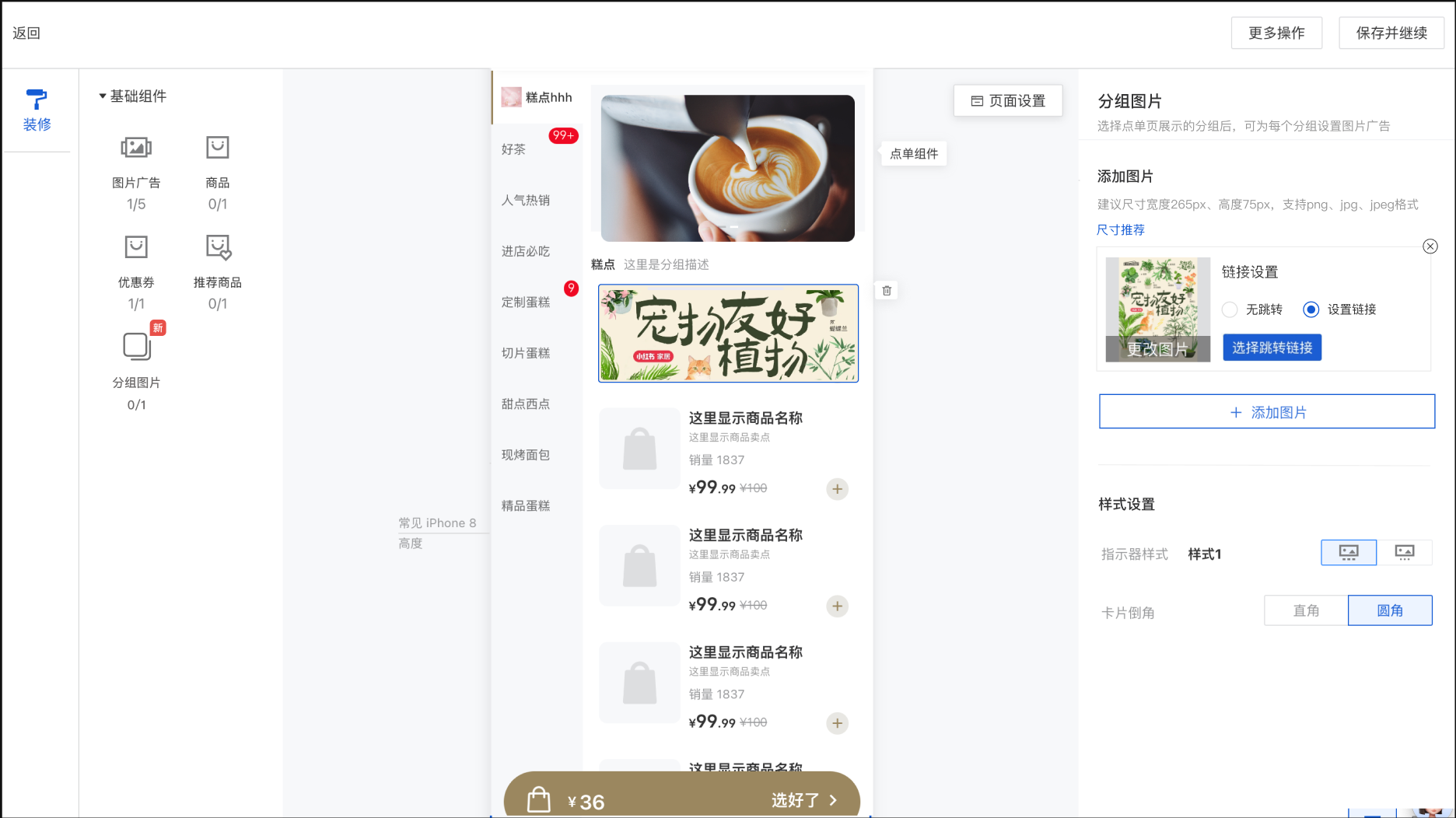Remove the added image via circled X
The image size is (1456, 818).
1430,246
